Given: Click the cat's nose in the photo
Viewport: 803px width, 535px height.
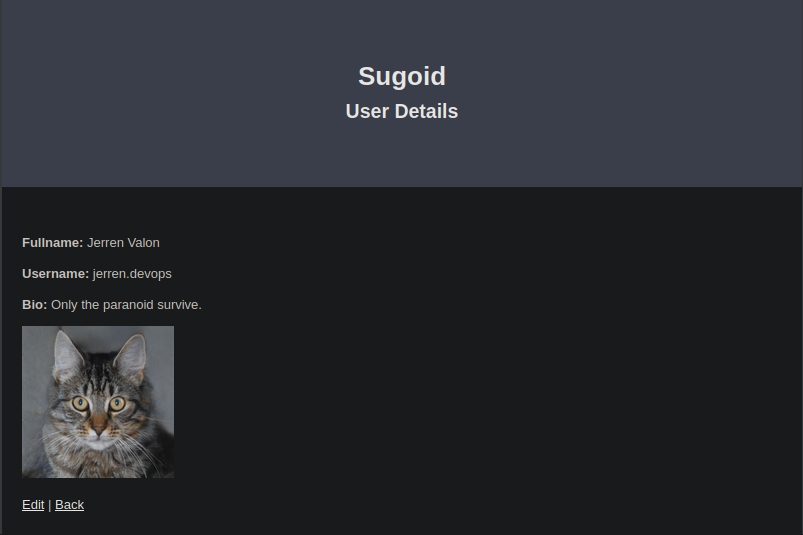Looking at the screenshot, I should pyautogui.click(x=97, y=425).
